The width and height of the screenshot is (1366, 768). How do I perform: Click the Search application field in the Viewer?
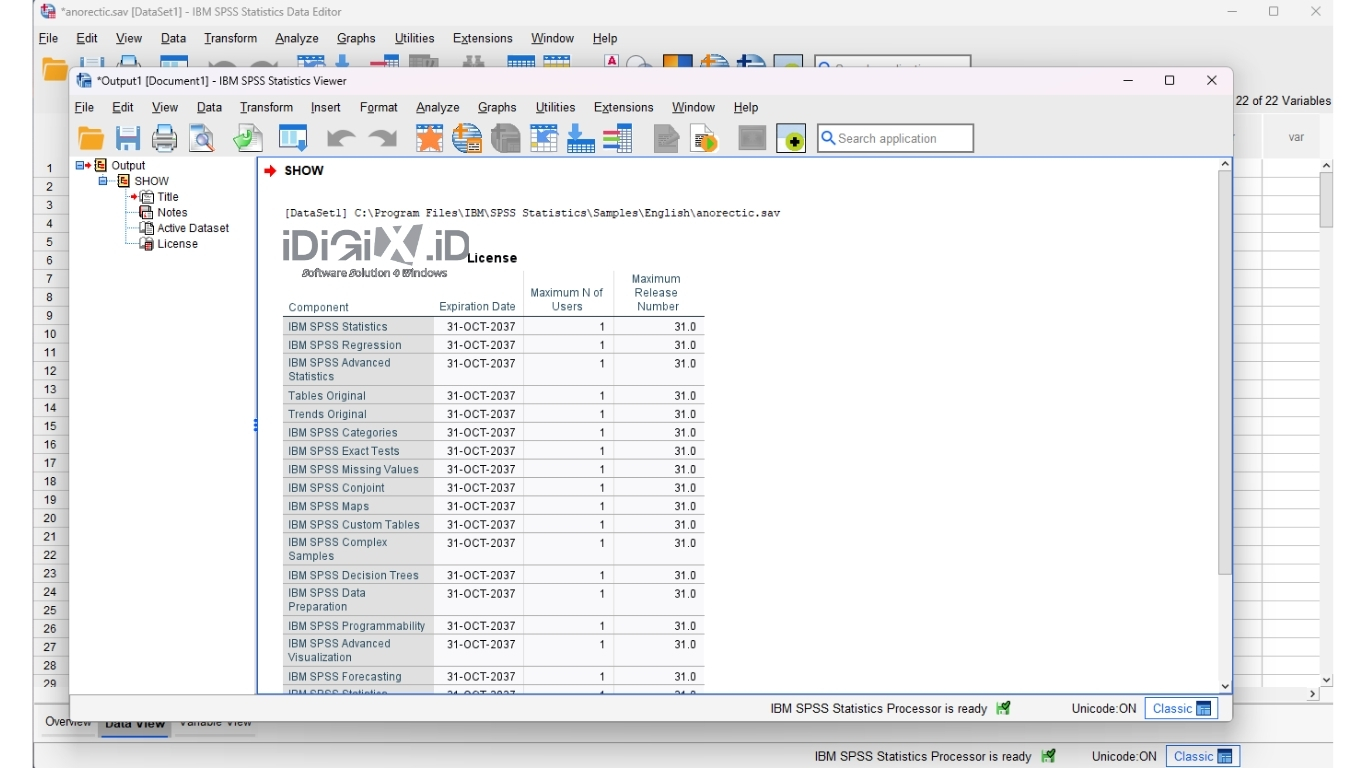pyautogui.click(x=895, y=139)
